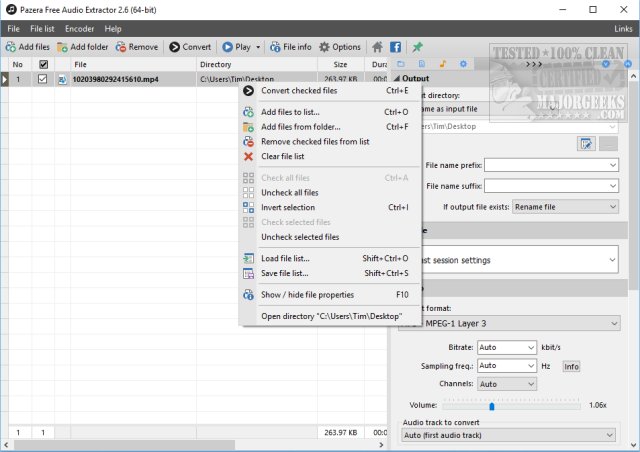Click the Home page house icon

377,47
